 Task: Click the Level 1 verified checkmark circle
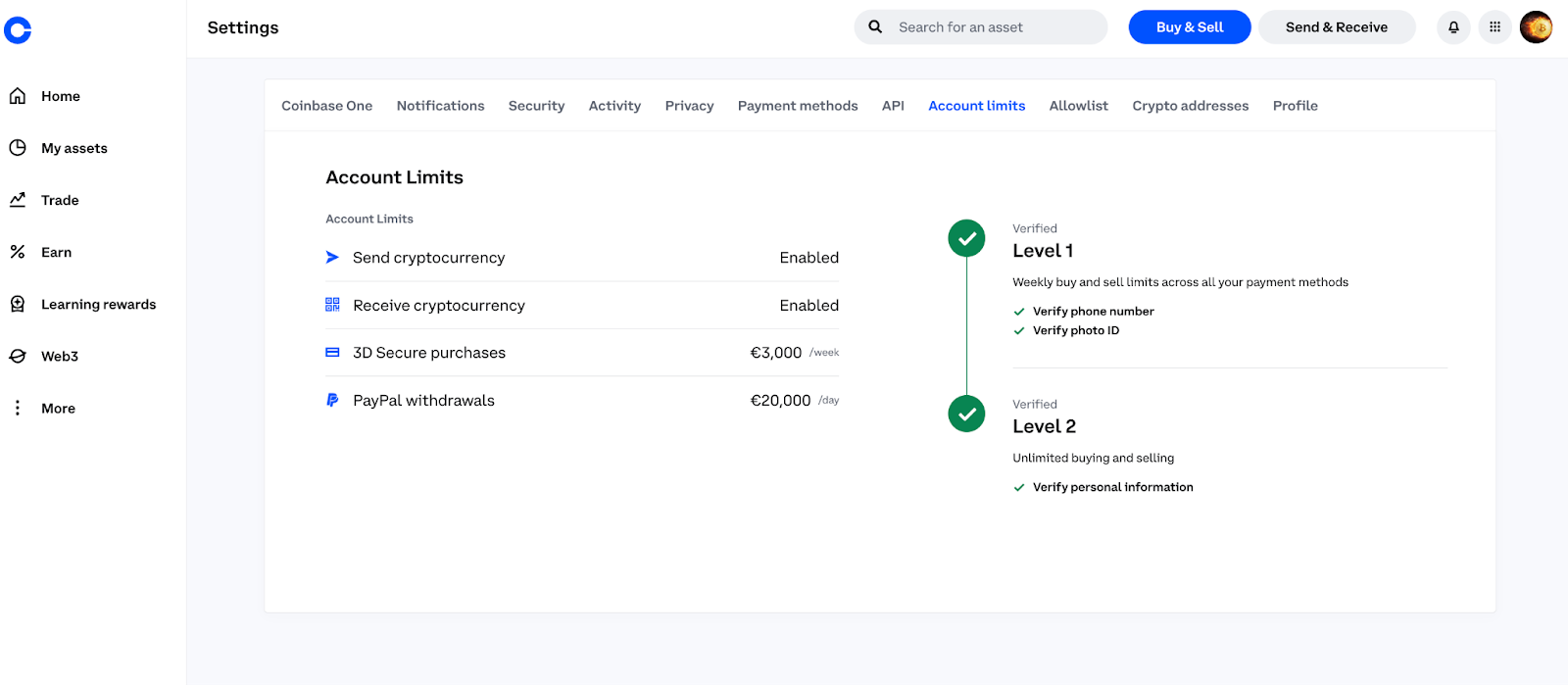coord(966,238)
